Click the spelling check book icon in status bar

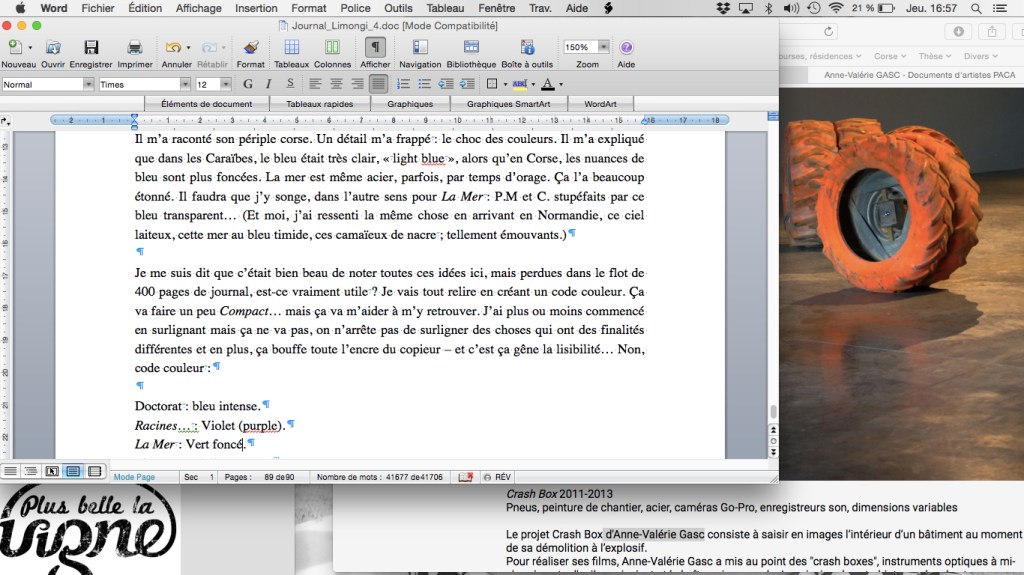466,477
